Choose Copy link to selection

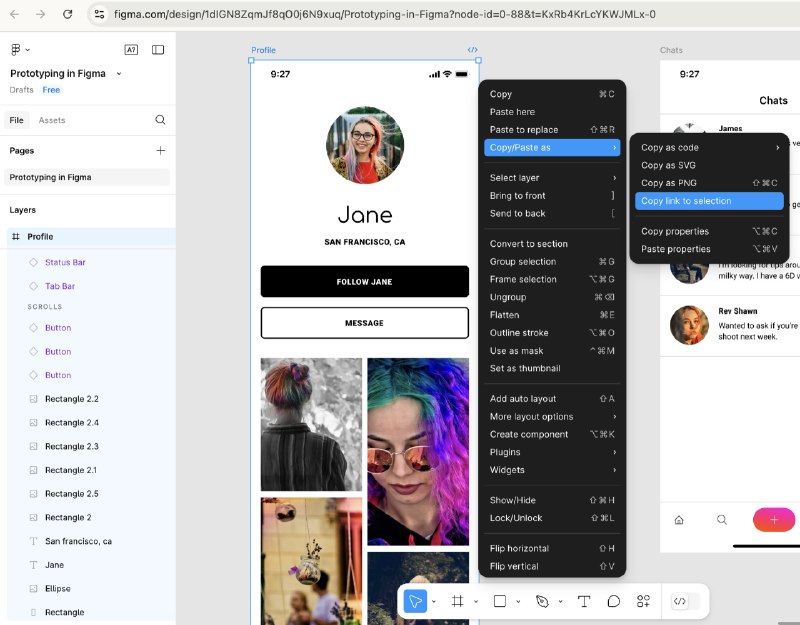point(709,201)
